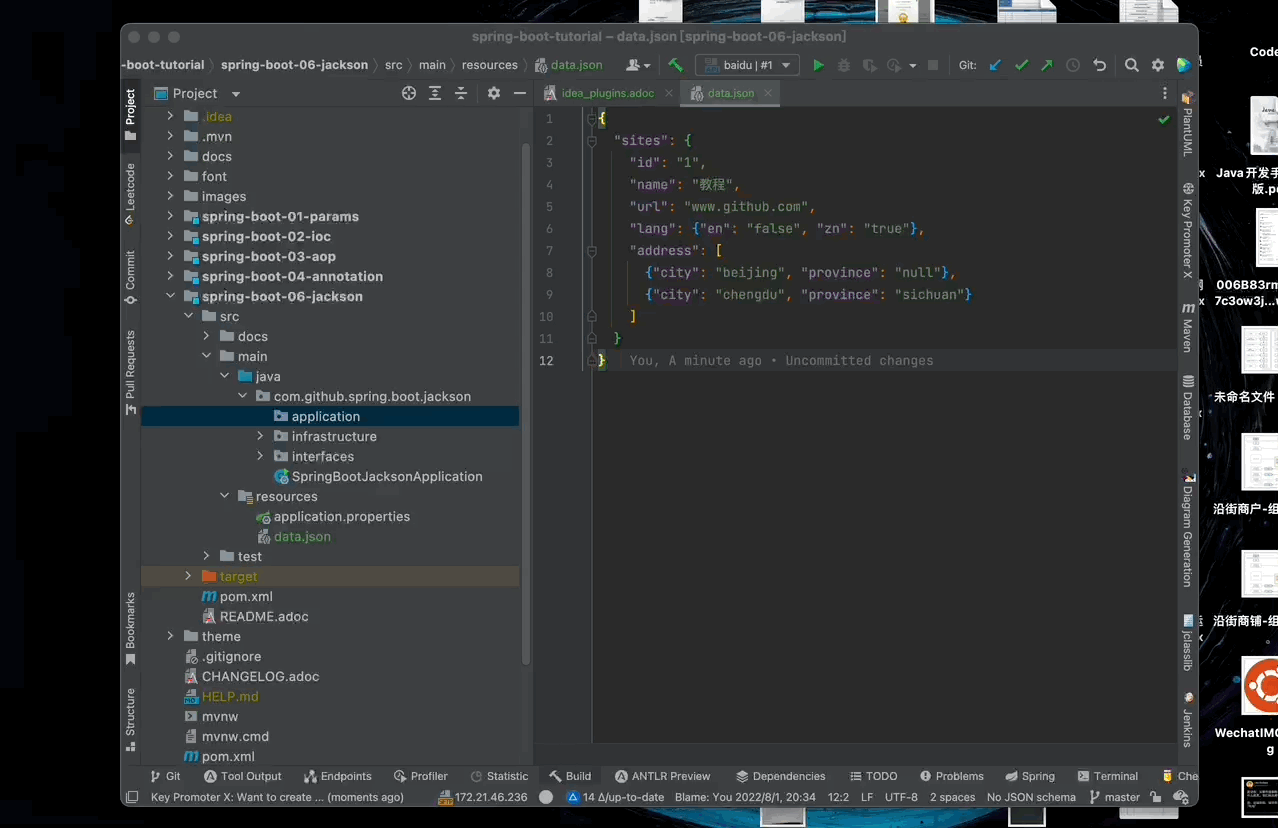Switch to idea_plugins.adoc editor tab
Viewport: 1278px width, 828px height.
pyautogui.click(x=607, y=93)
